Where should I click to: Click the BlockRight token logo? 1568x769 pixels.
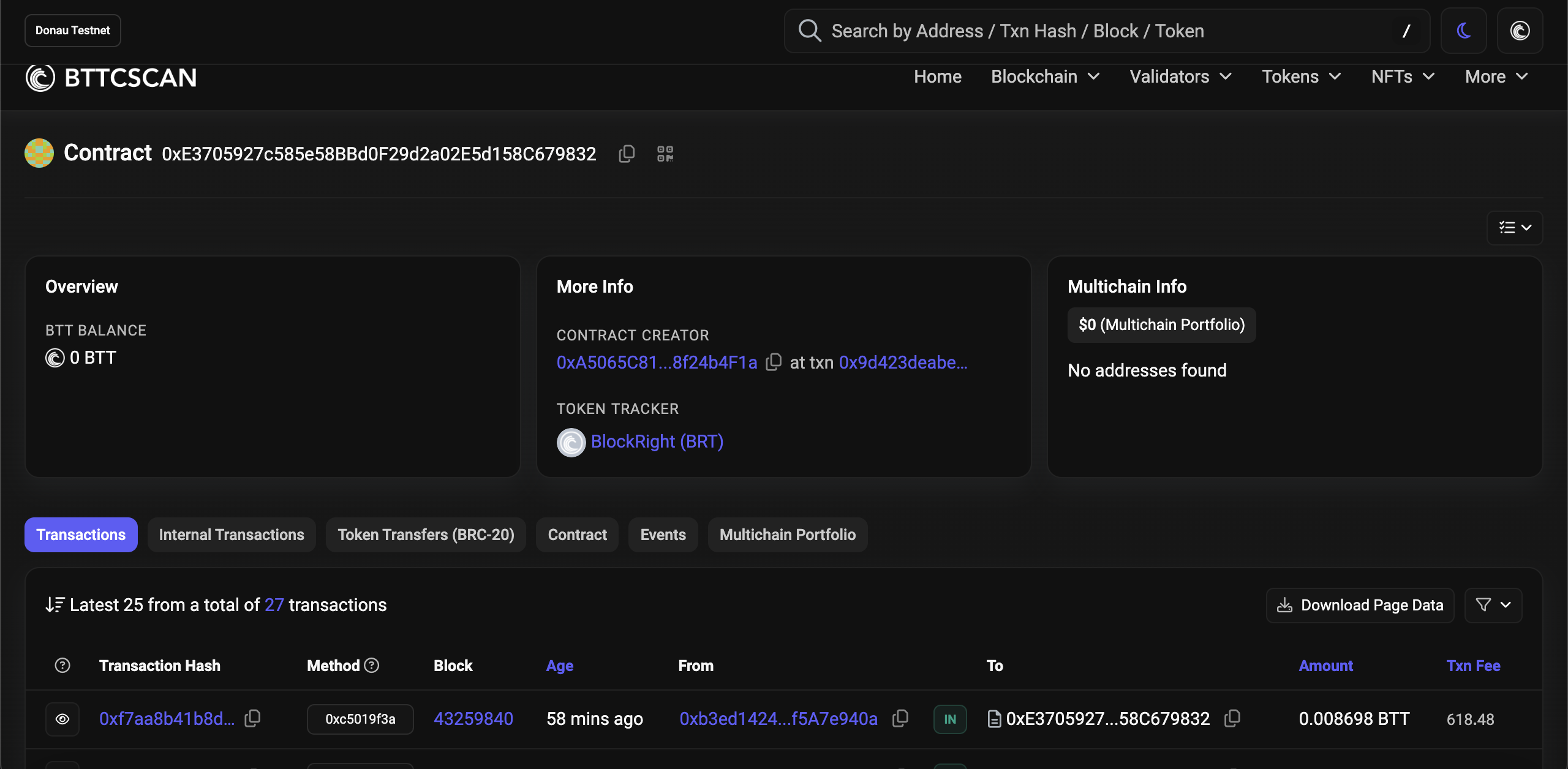pyautogui.click(x=571, y=442)
